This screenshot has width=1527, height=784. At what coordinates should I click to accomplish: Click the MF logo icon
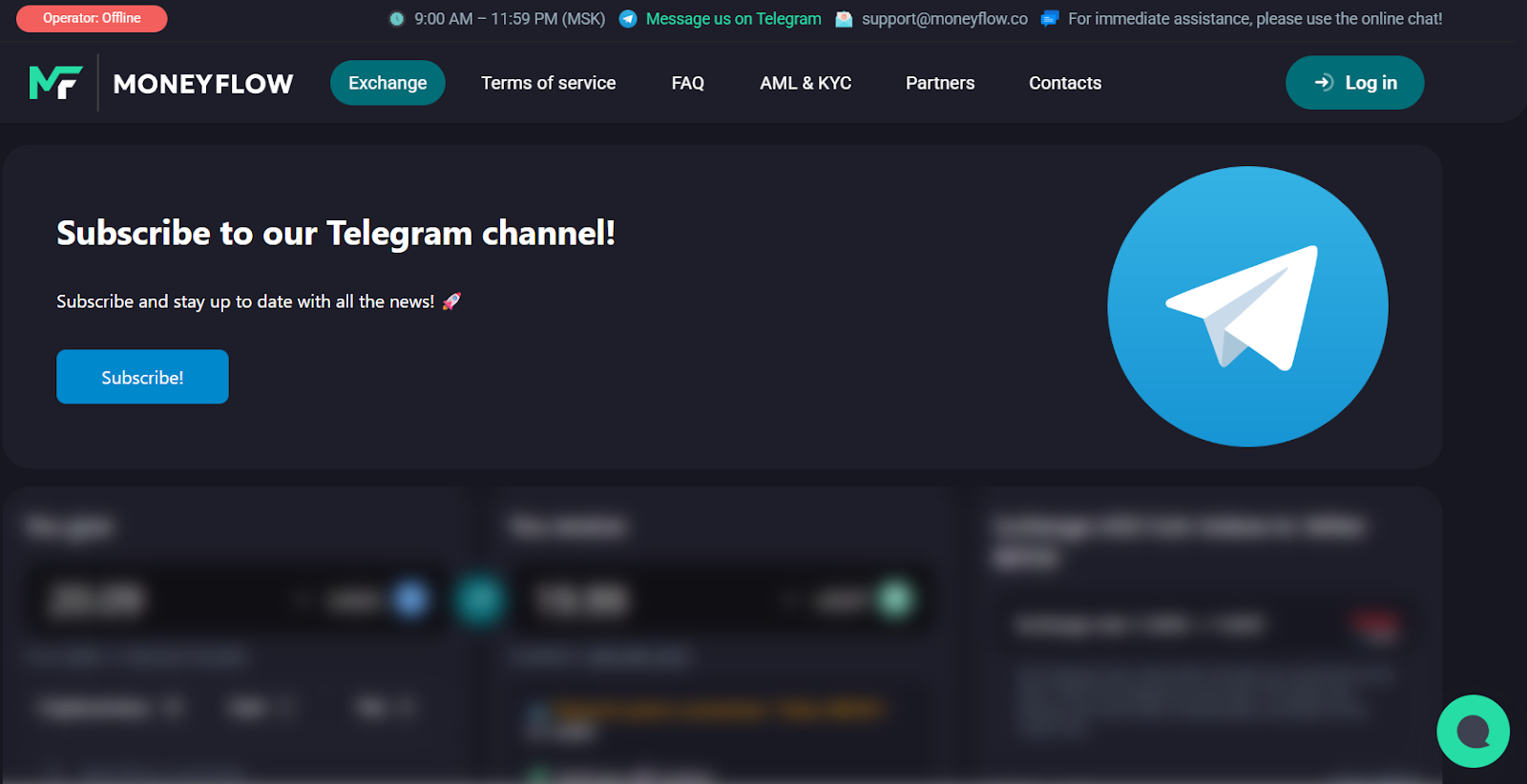pos(56,83)
